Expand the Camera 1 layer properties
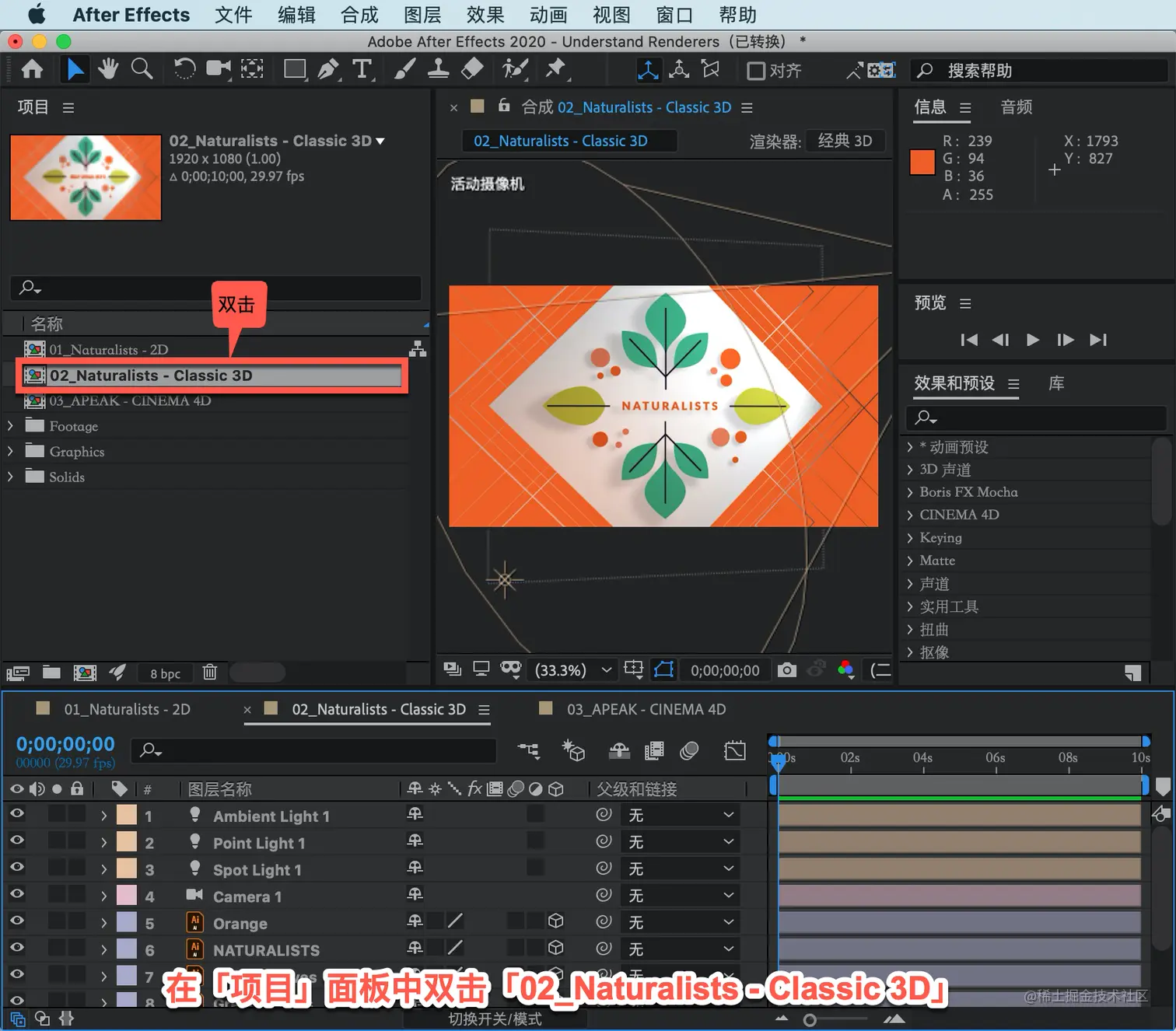This screenshot has height=1031, width=1176. point(103,896)
